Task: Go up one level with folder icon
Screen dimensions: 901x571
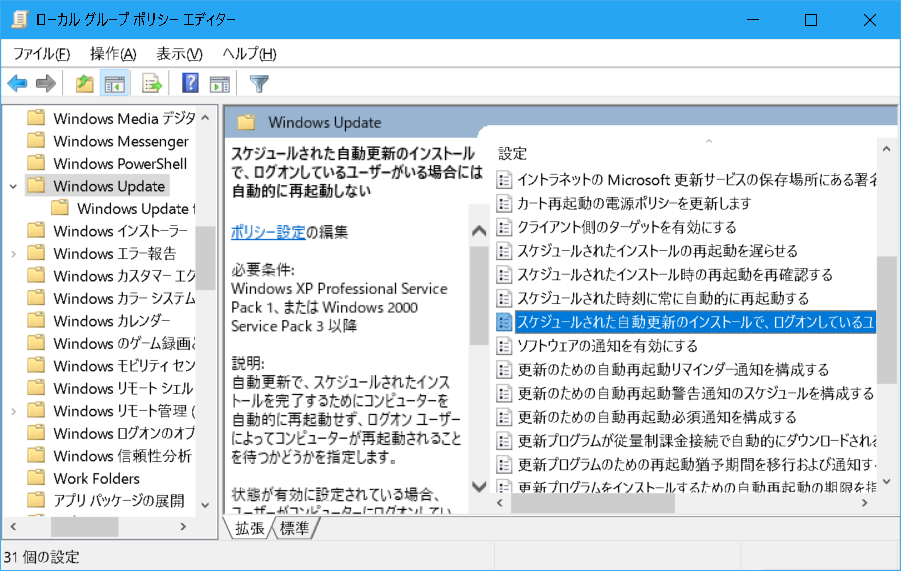Action: [85, 84]
